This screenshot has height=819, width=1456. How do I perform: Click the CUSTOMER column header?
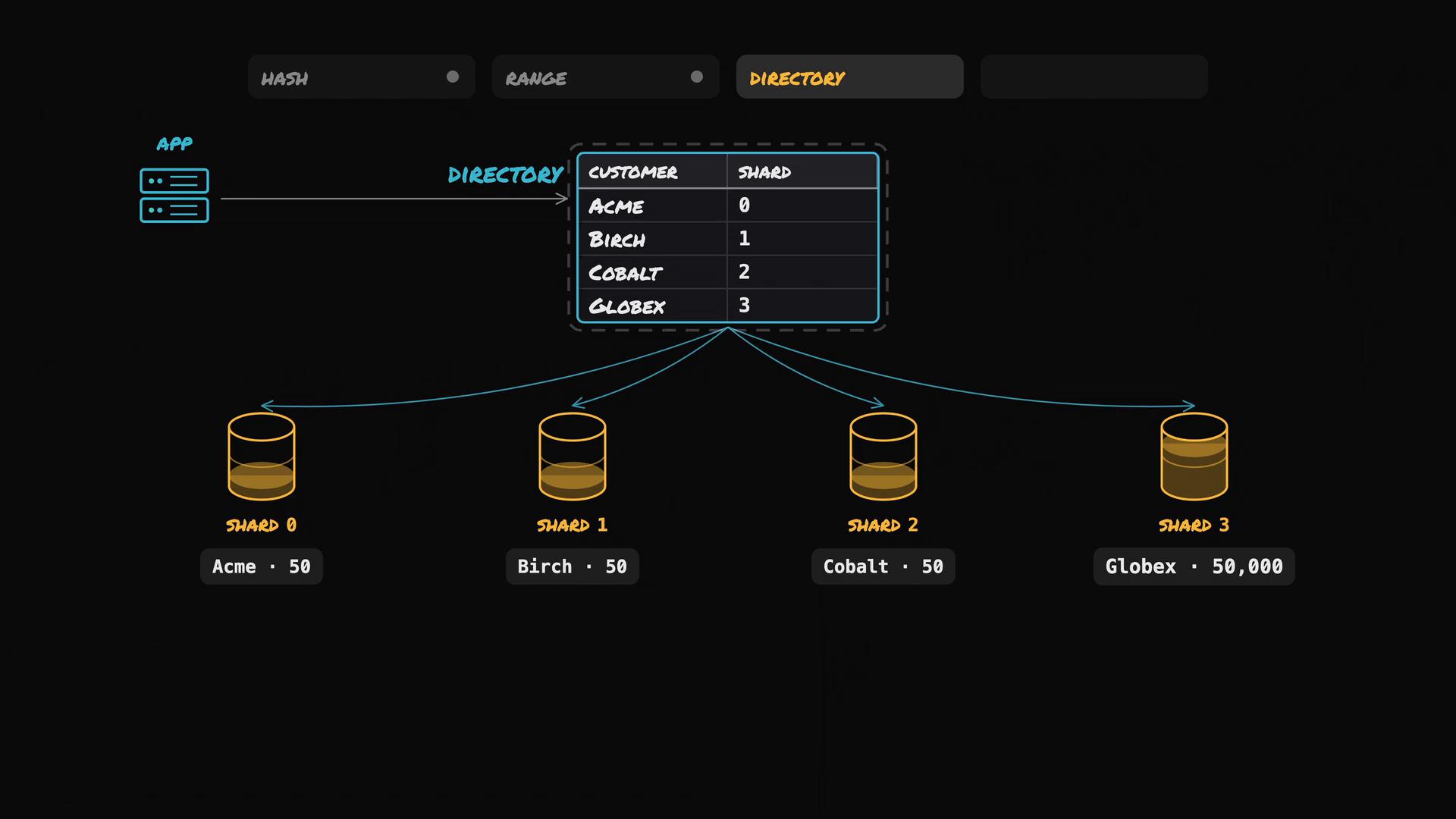652,171
